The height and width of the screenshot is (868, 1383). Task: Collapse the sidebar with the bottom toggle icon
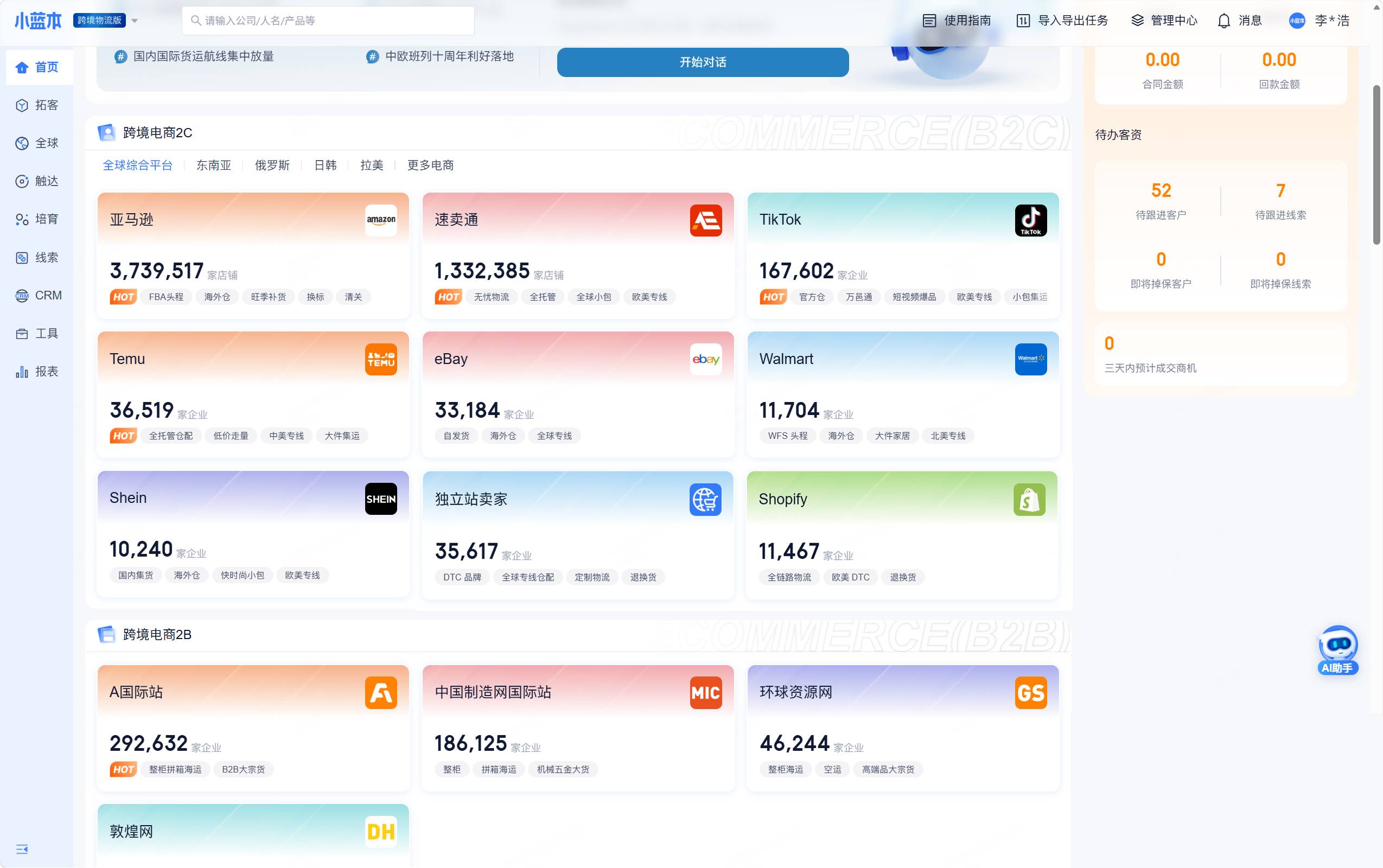point(22,849)
